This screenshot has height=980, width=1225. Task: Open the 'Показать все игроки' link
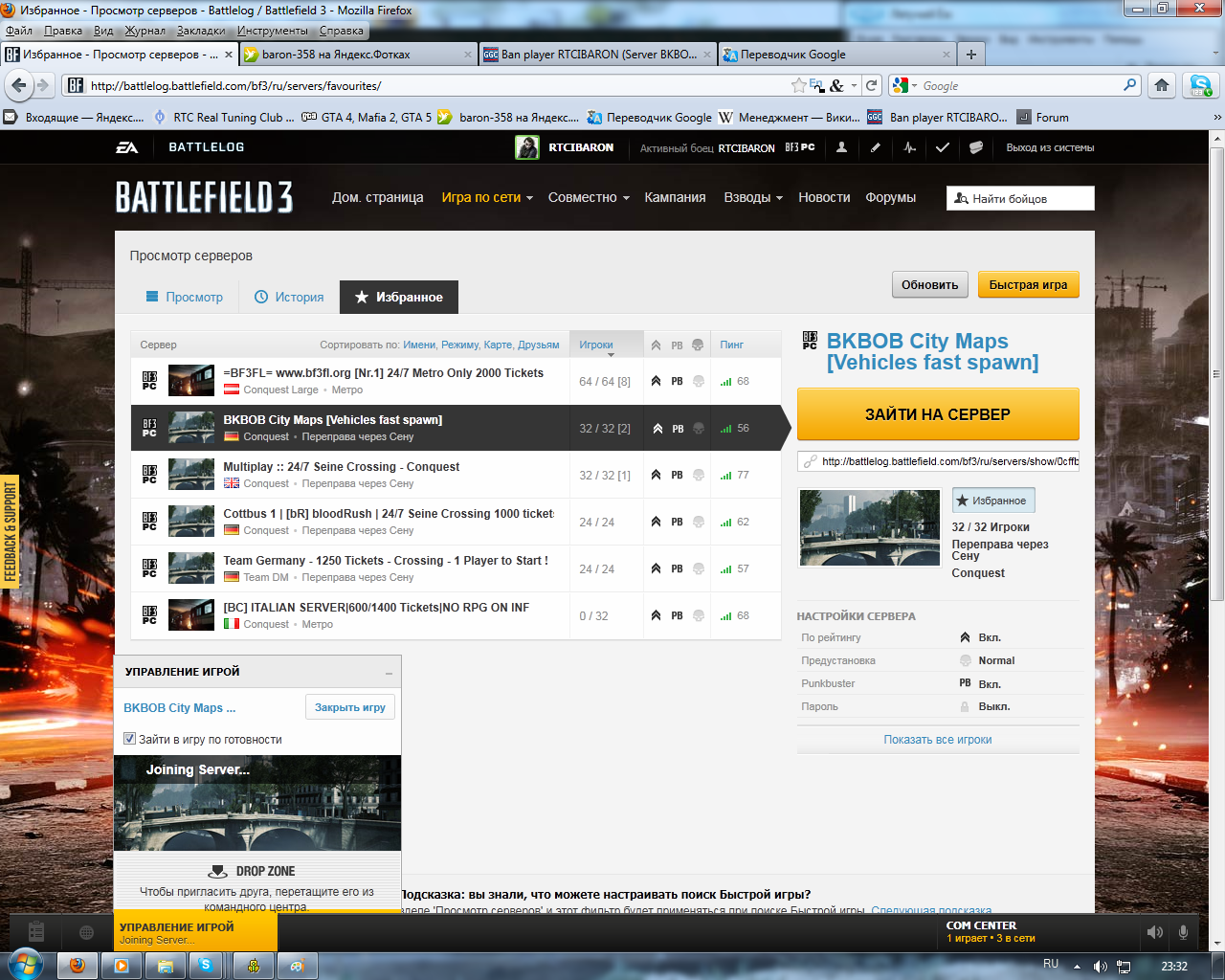click(x=938, y=740)
